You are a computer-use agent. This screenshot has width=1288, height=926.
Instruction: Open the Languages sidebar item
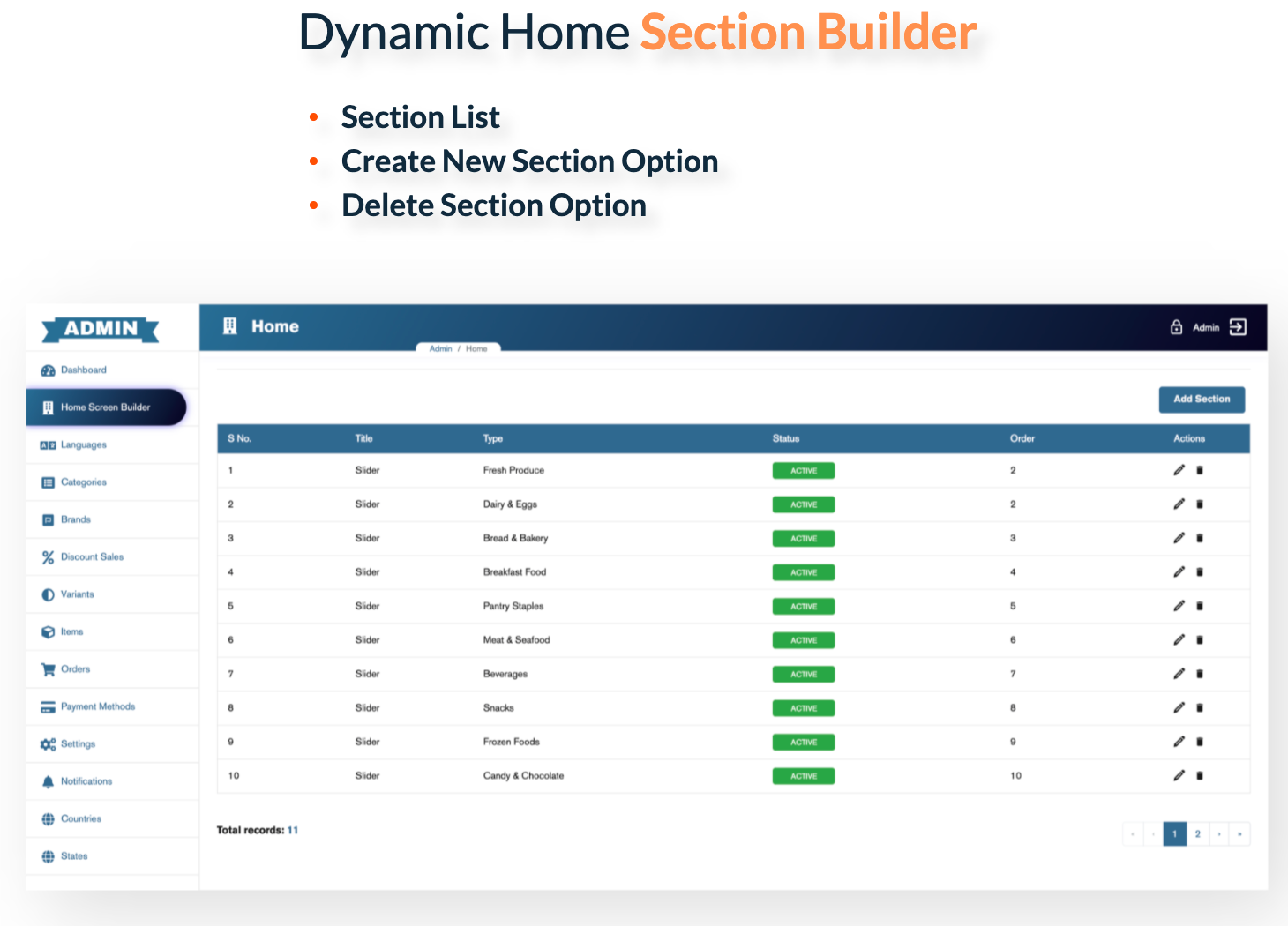click(x=83, y=445)
